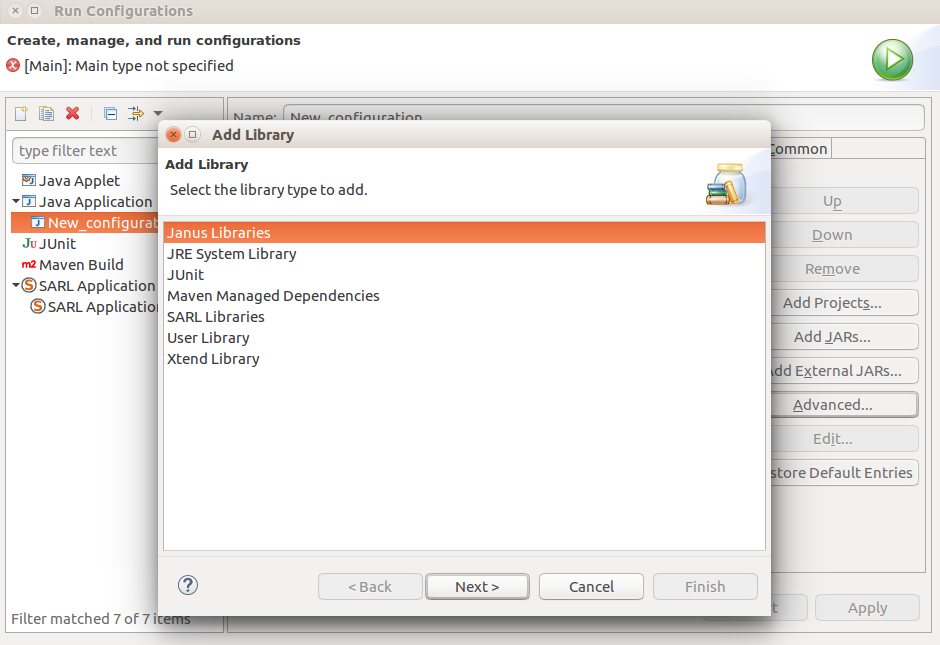Screen dimensions: 940x645
Task: Select SARL Libraries in the list
Action: point(464,317)
